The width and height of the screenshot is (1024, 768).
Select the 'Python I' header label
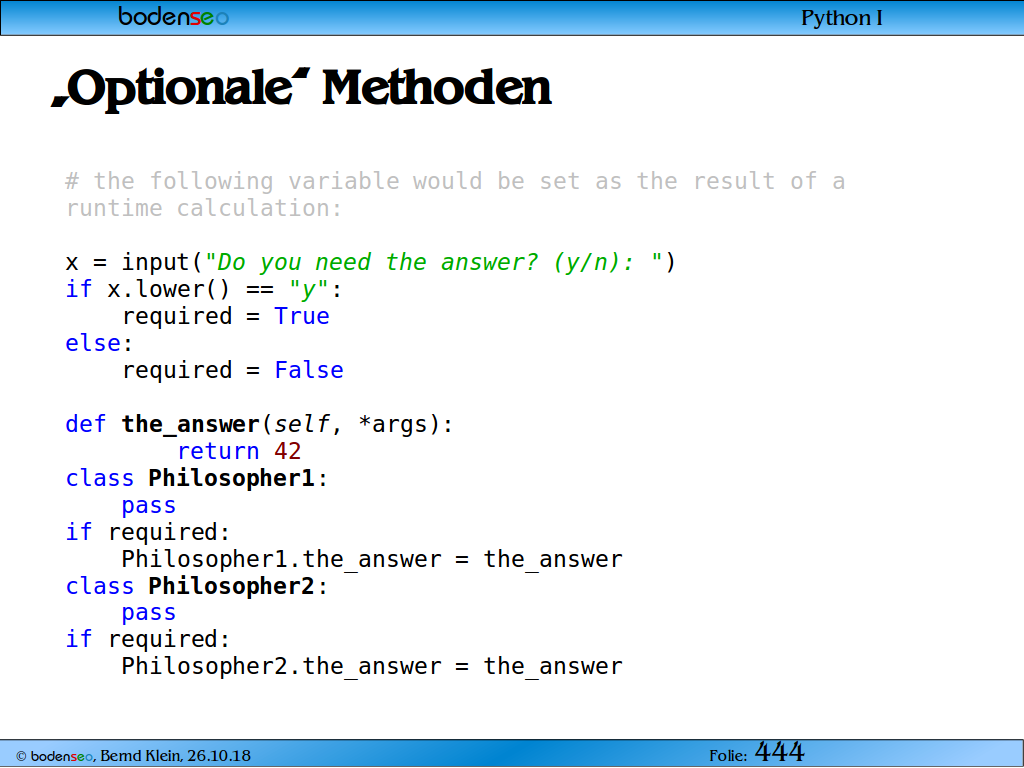click(841, 18)
